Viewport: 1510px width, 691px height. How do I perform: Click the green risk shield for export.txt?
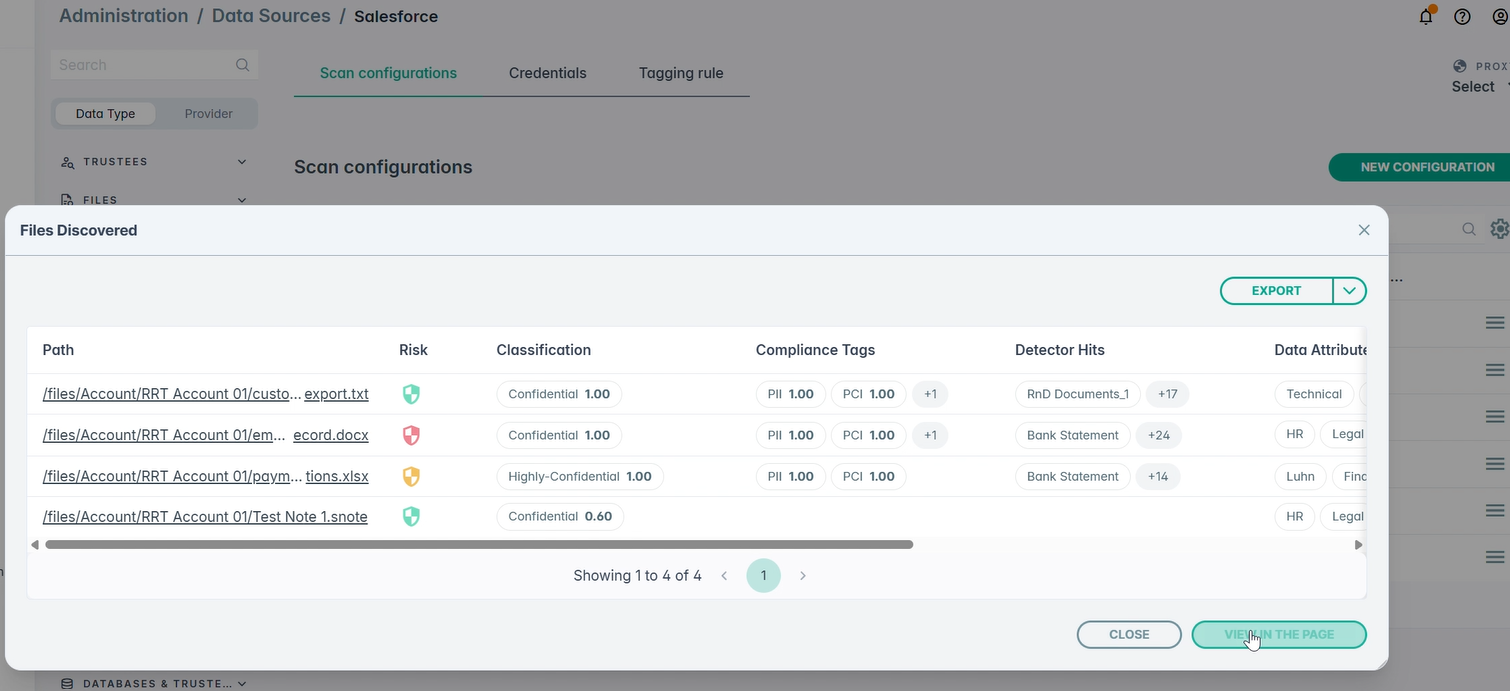coord(411,394)
